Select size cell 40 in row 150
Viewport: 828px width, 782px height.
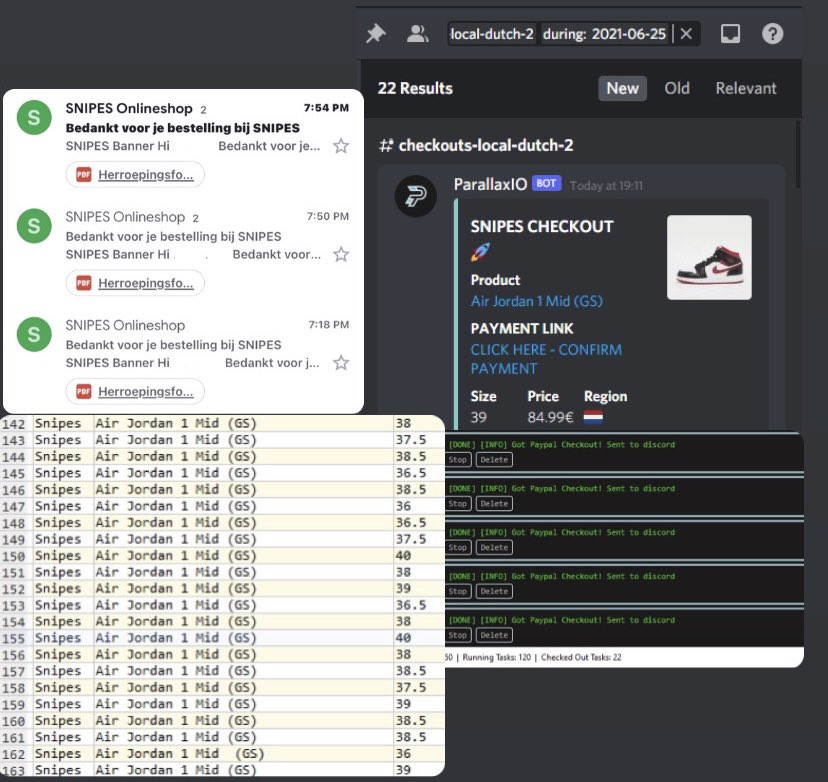tap(418, 555)
